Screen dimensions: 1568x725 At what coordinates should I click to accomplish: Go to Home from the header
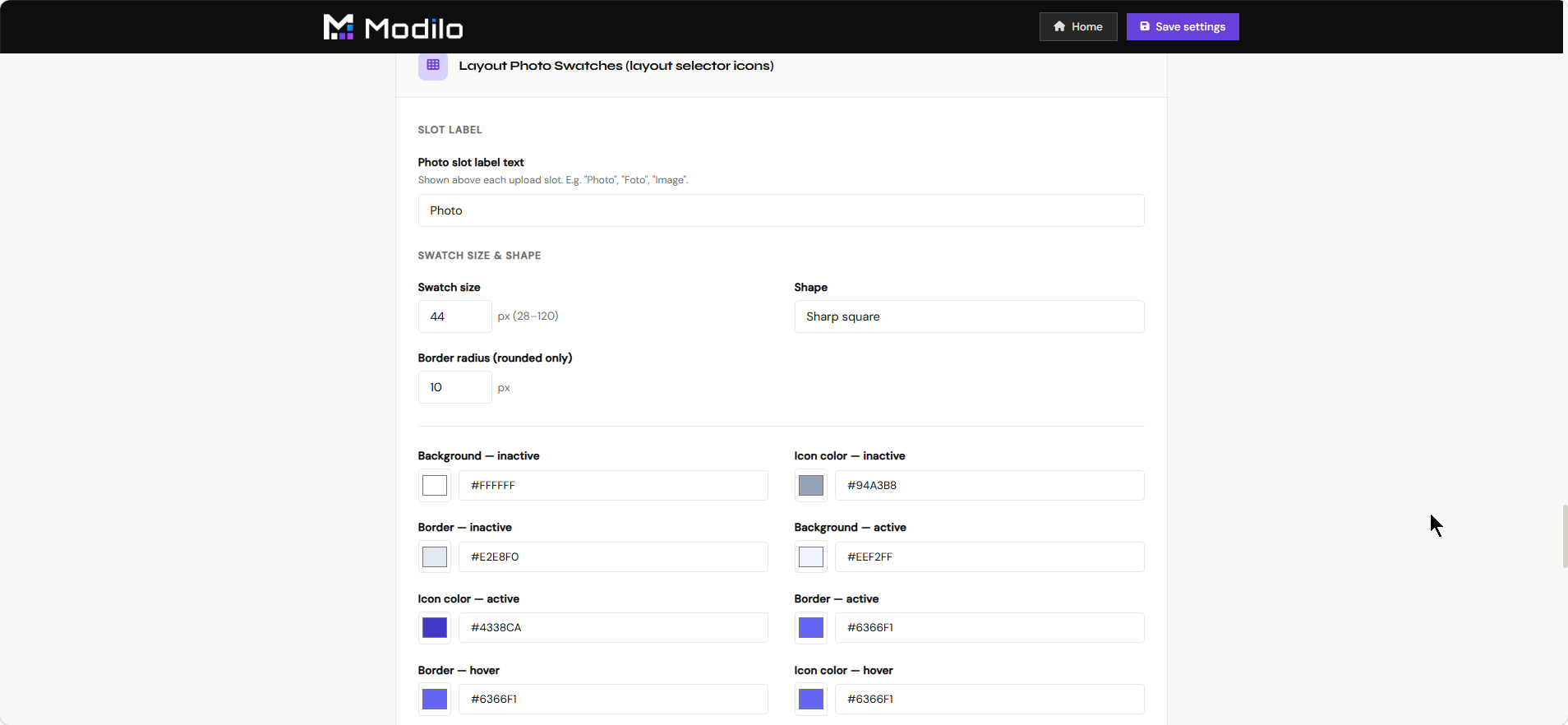tap(1078, 26)
